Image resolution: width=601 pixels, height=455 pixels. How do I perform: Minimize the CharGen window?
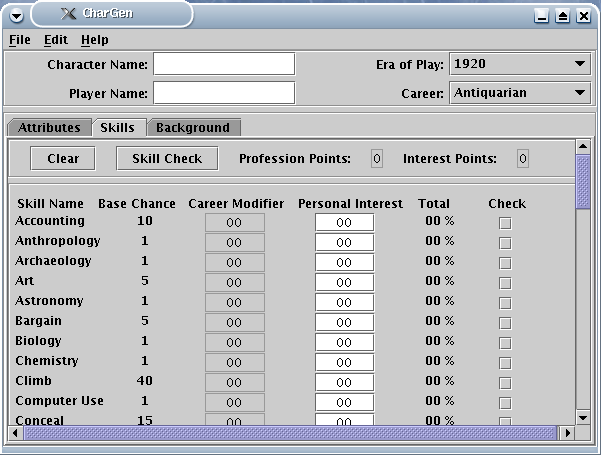click(x=541, y=16)
